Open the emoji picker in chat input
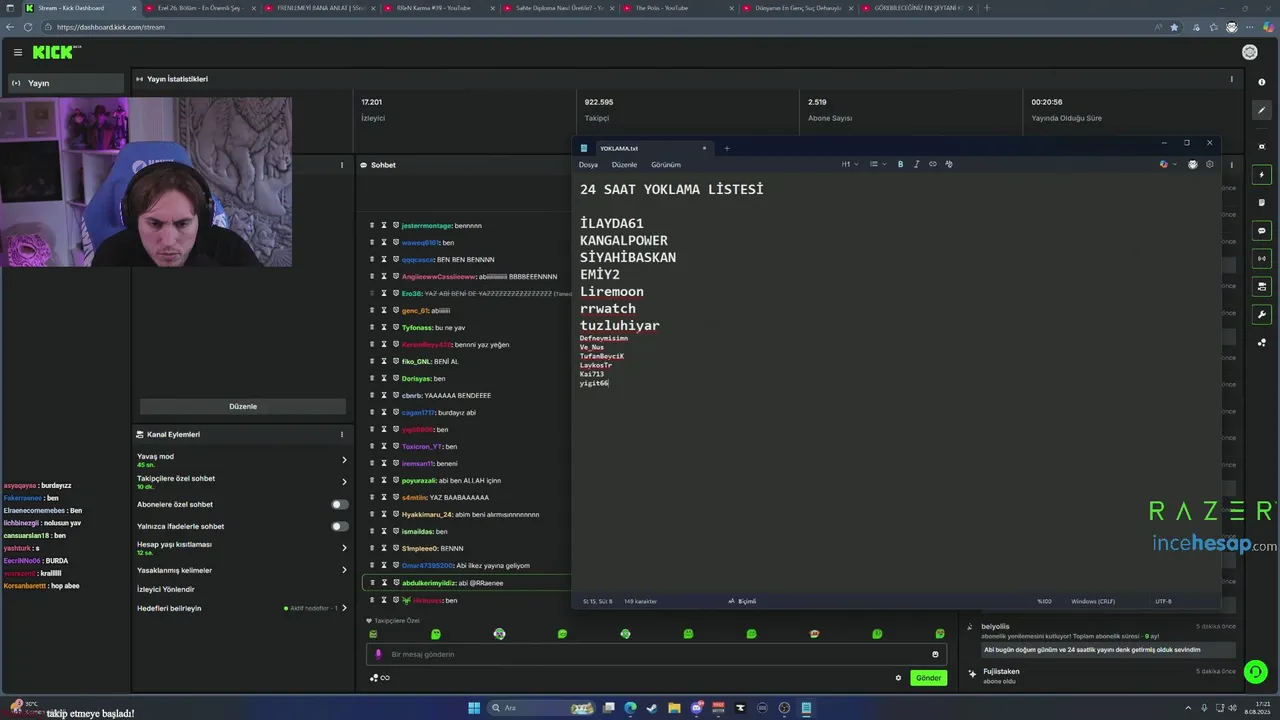1280x720 pixels. point(935,654)
